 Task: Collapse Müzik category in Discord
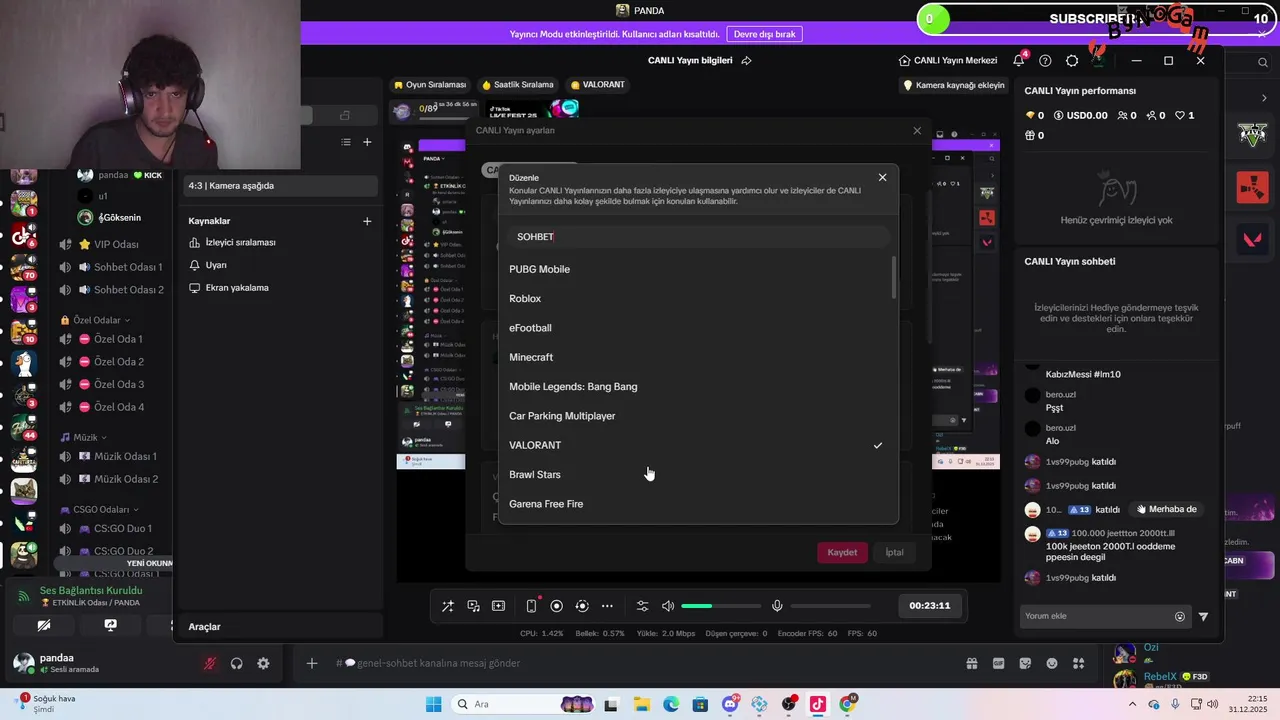pos(84,437)
